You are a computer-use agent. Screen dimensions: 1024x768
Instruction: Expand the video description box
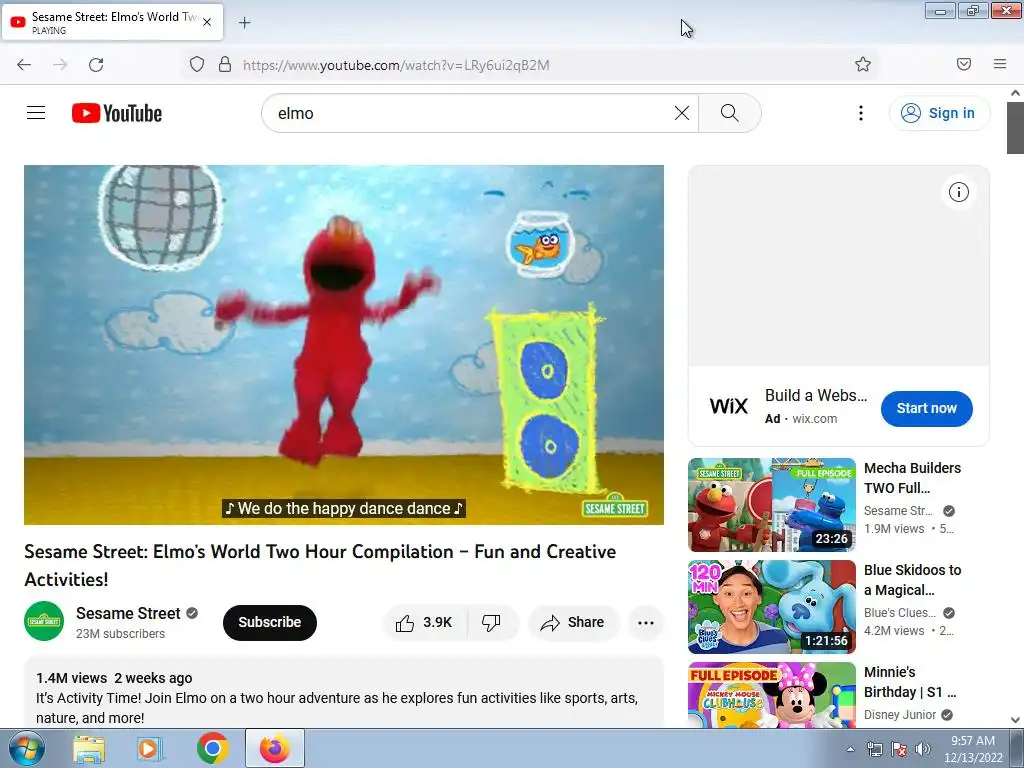[x=344, y=694]
